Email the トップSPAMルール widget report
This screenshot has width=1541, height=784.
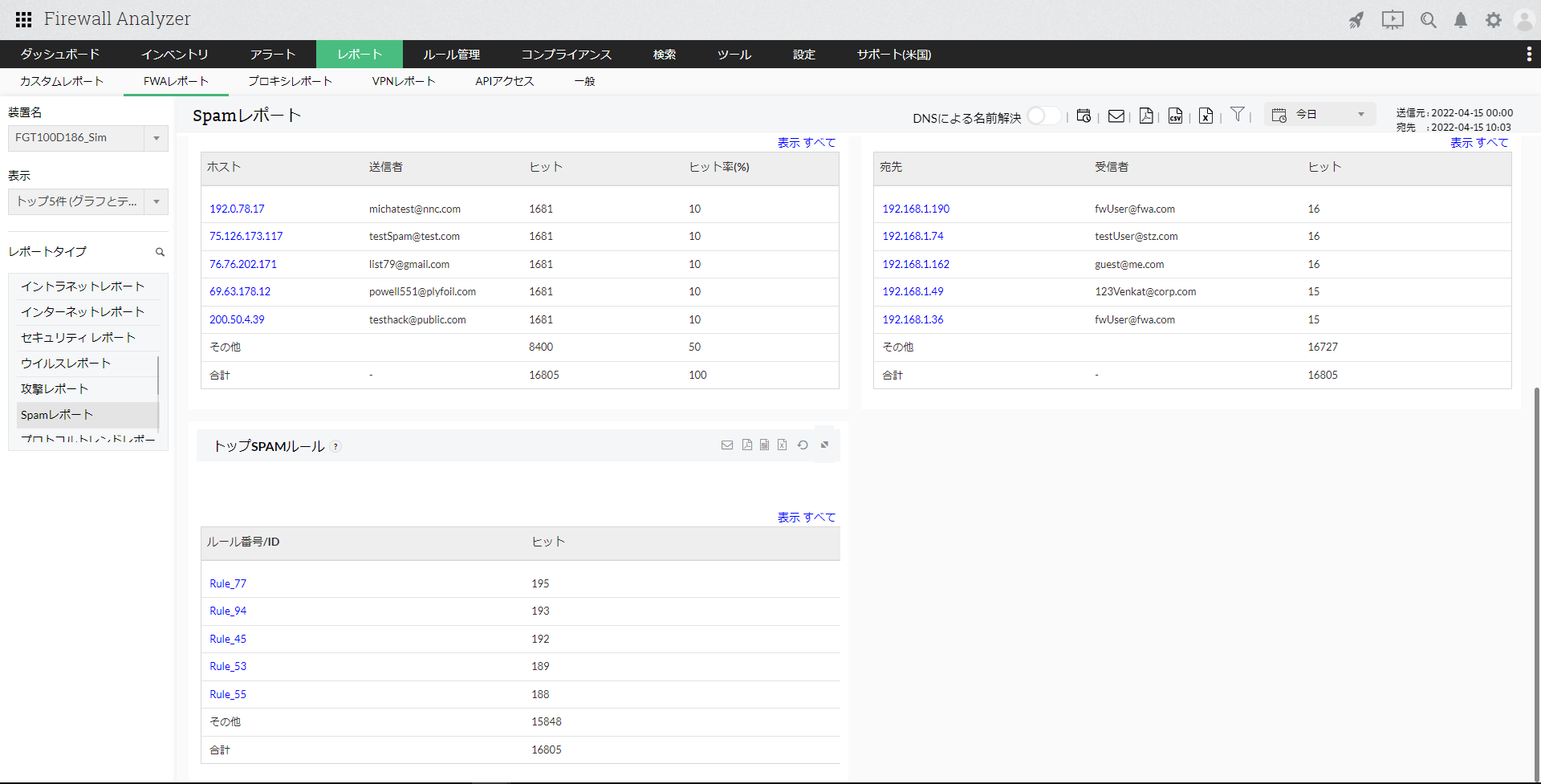coord(727,445)
